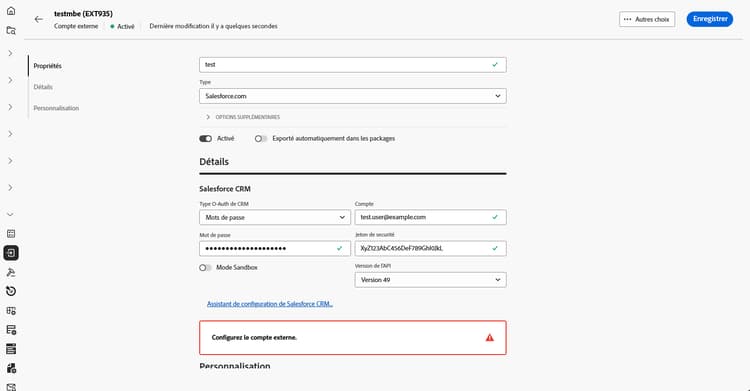The height and width of the screenshot is (391, 750).
Task: Click the checkmark in the Jeton de sécurité field
Action: (x=495, y=248)
